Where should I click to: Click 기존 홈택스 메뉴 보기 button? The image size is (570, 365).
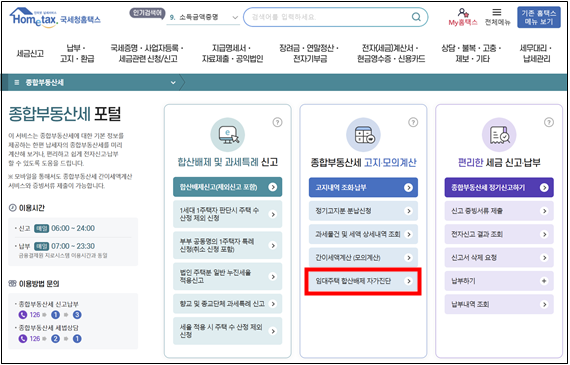click(x=539, y=17)
